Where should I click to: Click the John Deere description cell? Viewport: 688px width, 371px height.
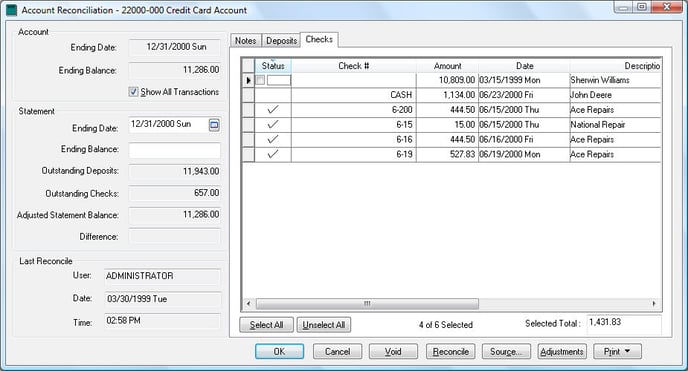616,95
